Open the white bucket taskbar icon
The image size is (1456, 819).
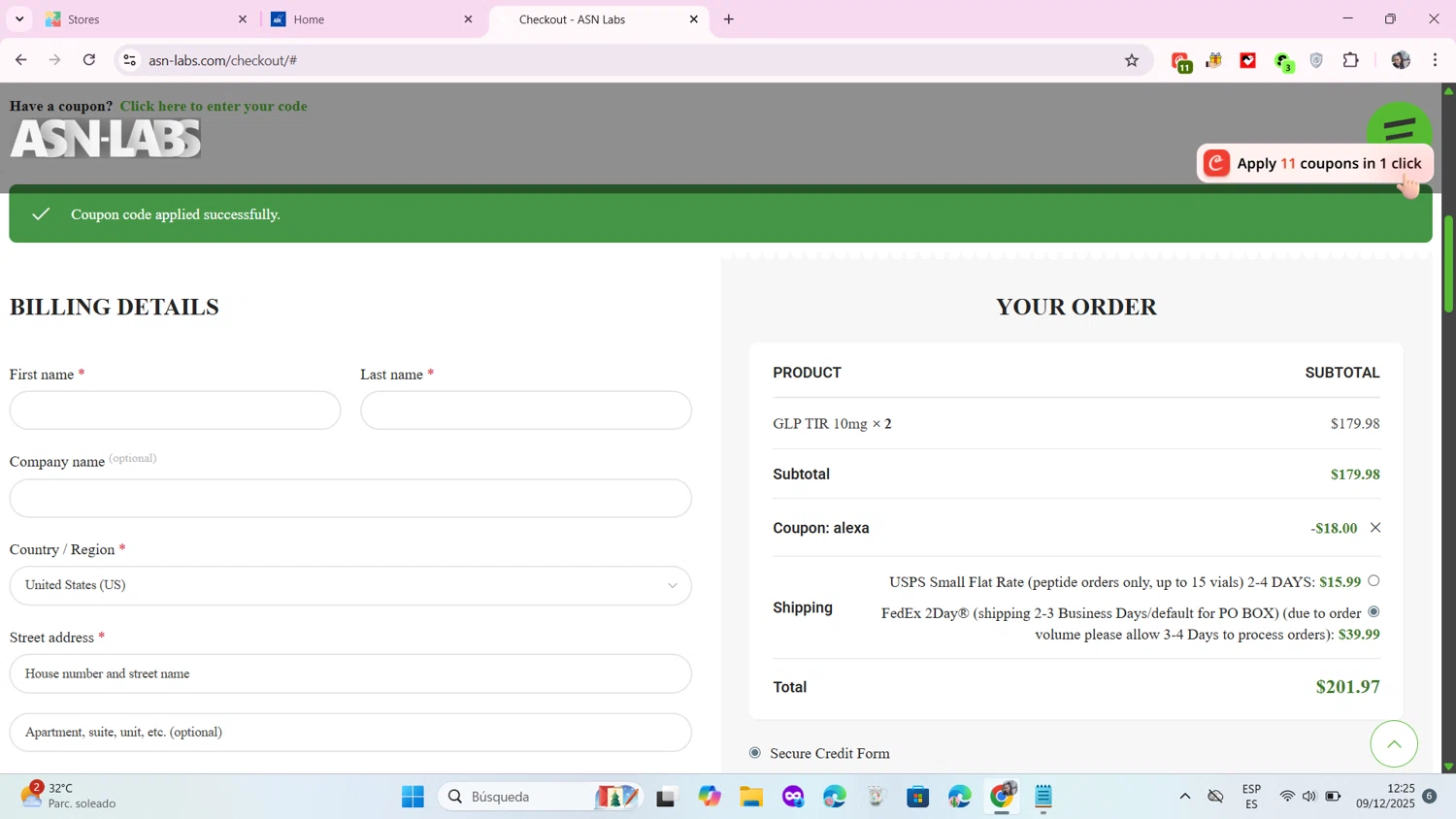click(x=877, y=797)
